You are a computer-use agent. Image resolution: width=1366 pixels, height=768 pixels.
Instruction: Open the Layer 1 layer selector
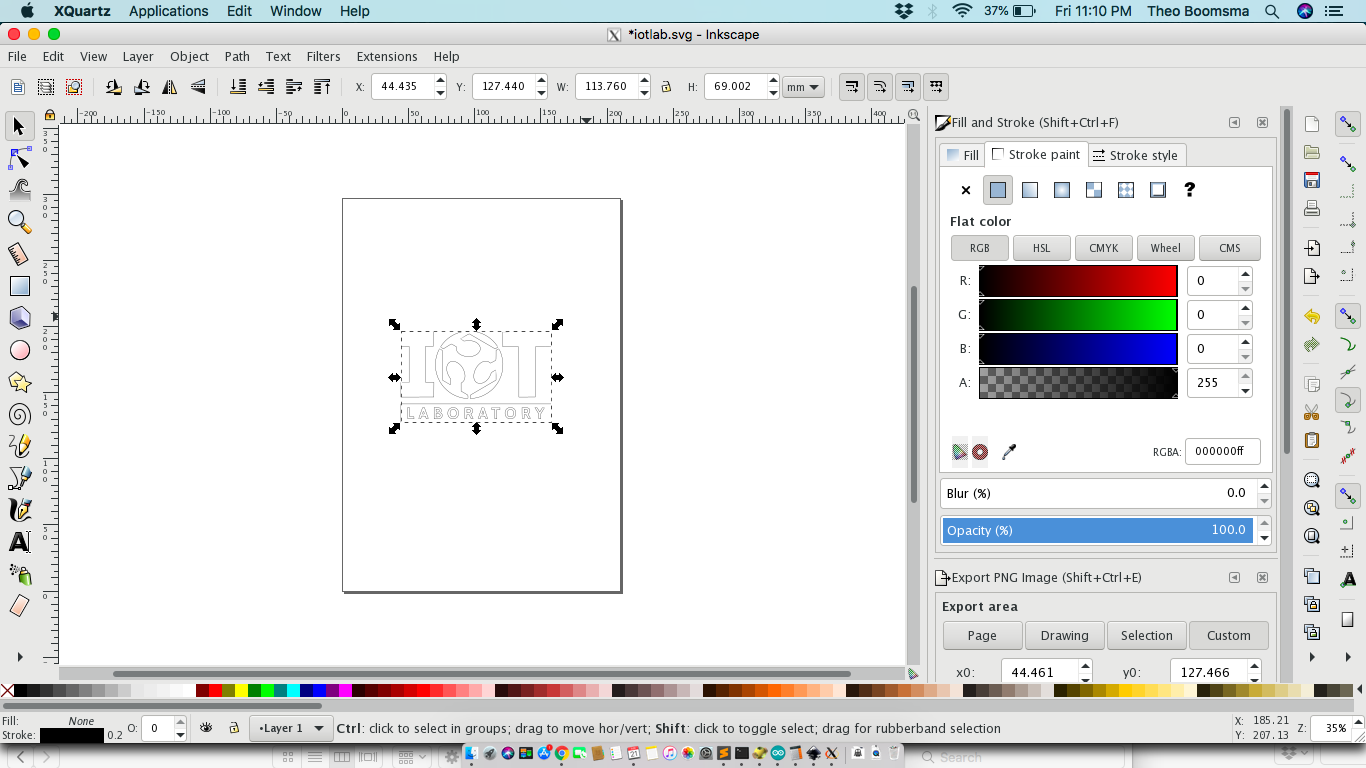coord(290,728)
